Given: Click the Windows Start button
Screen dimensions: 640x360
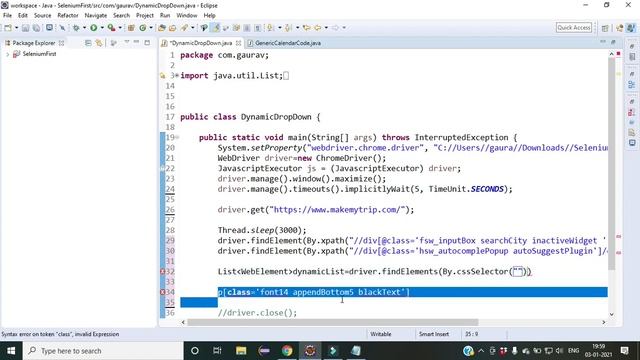Looking at the screenshot, I should point(11,351).
